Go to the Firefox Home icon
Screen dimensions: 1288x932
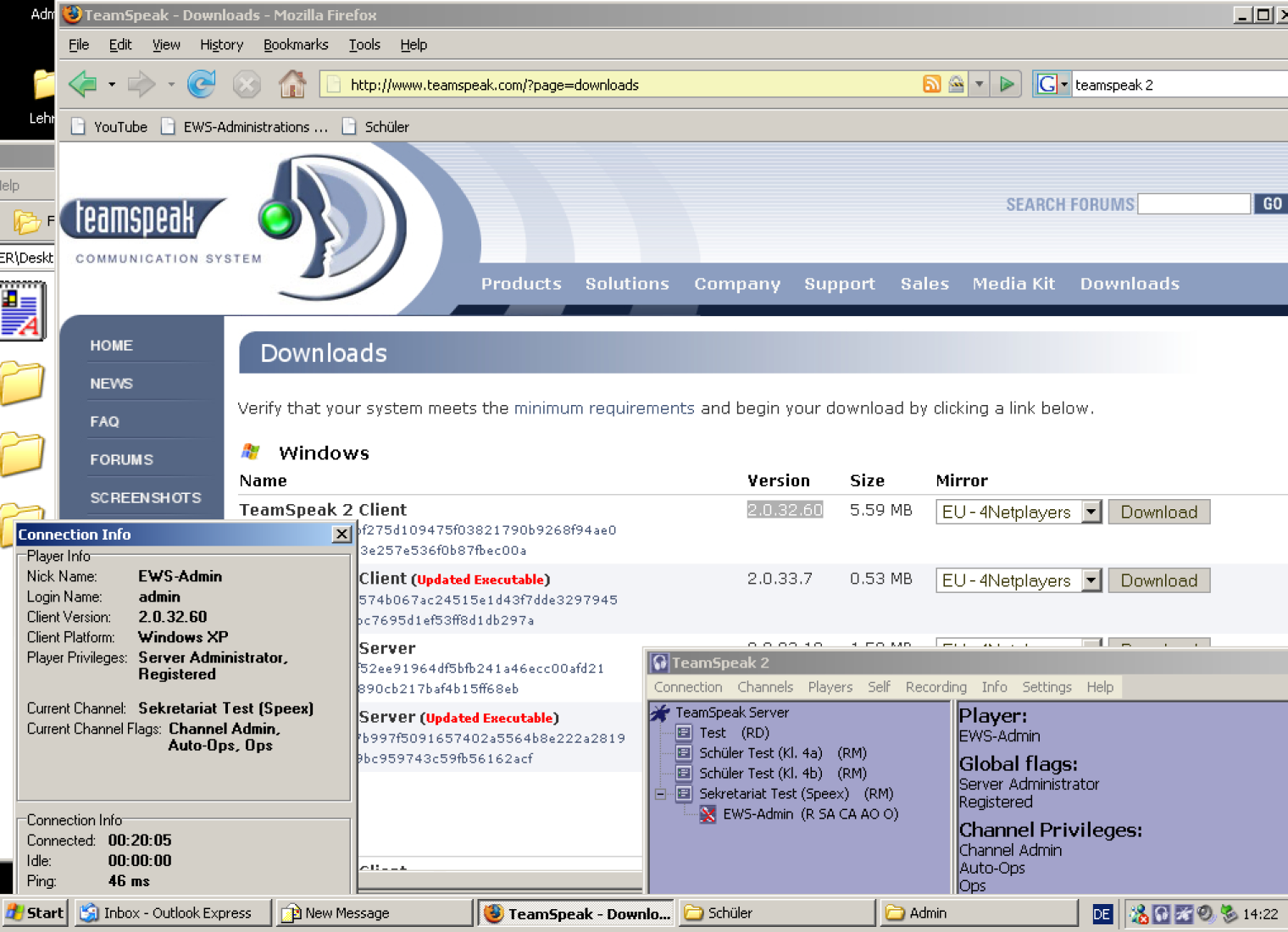pyautogui.click(x=292, y=84)
